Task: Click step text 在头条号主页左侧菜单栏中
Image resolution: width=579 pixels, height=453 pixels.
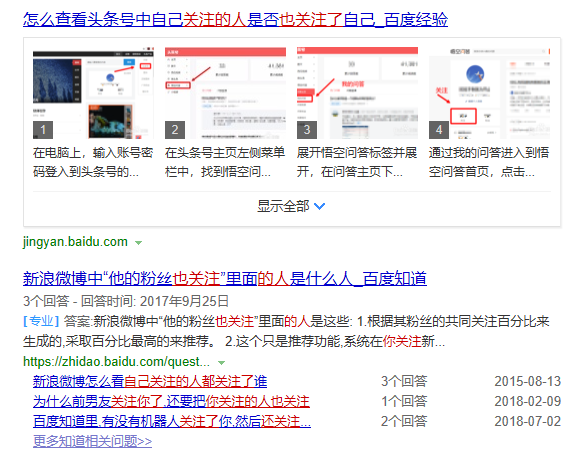Action: [225, 162]
